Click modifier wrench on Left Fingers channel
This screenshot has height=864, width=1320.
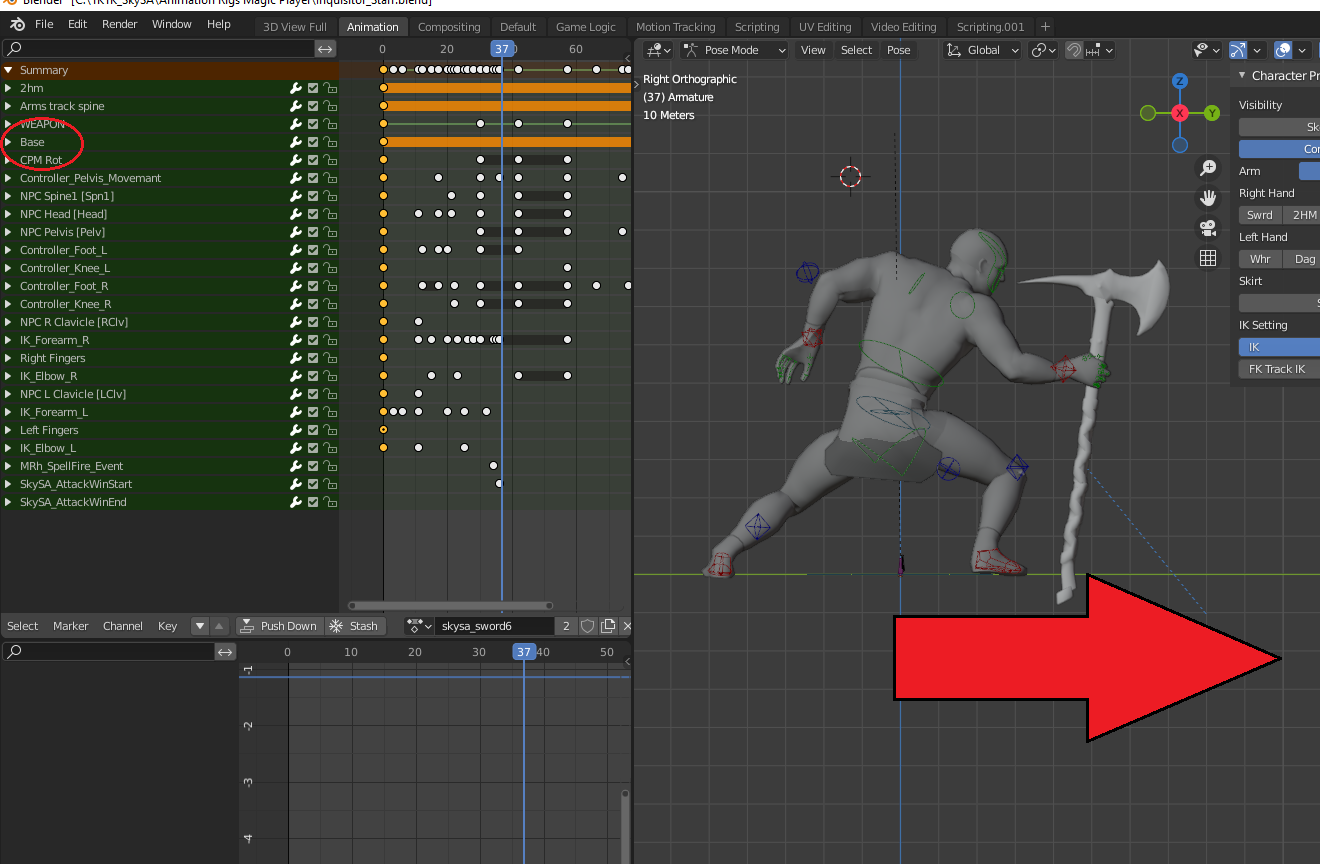(x=296, y=430)
